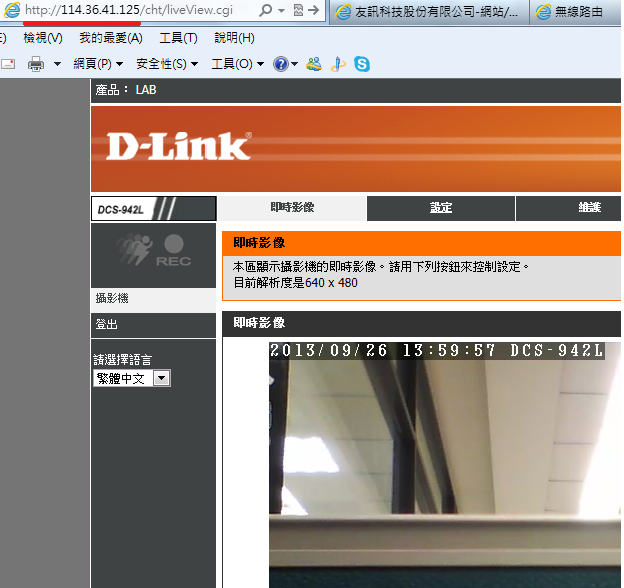Select the 即時影像 top navigation tab
Screen dimensions: 624x588
point(292,208)
